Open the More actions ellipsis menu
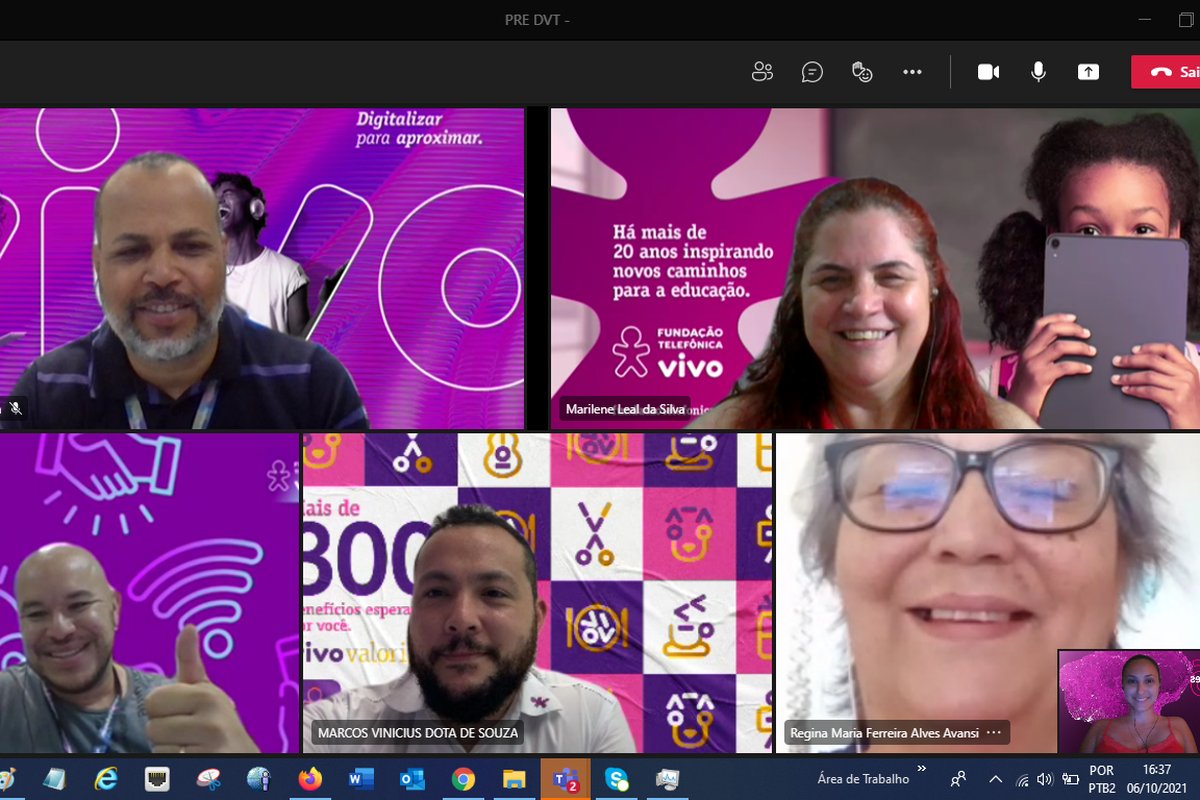 tap(912, 72)
